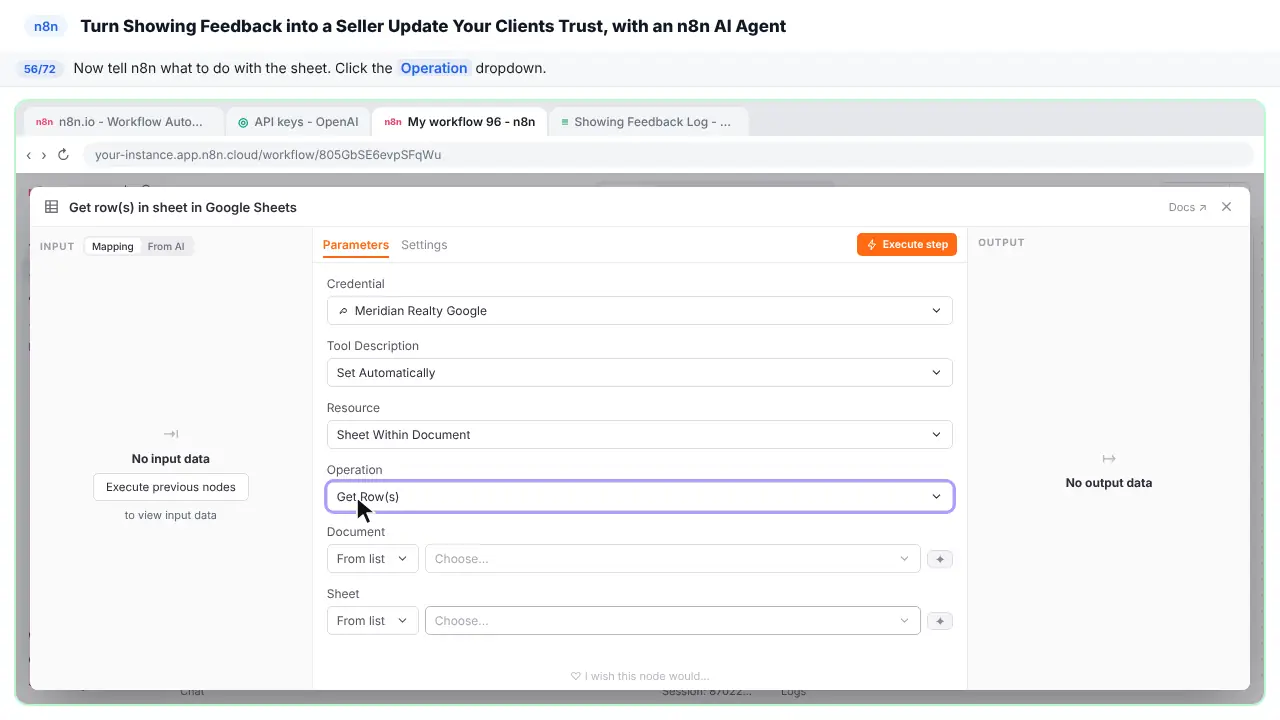Image resolution: width=1280 pixels, height=720 pixels.
Task: Open the n8n.io Workflow Automation browser tab
Action: tap(124, 122)
